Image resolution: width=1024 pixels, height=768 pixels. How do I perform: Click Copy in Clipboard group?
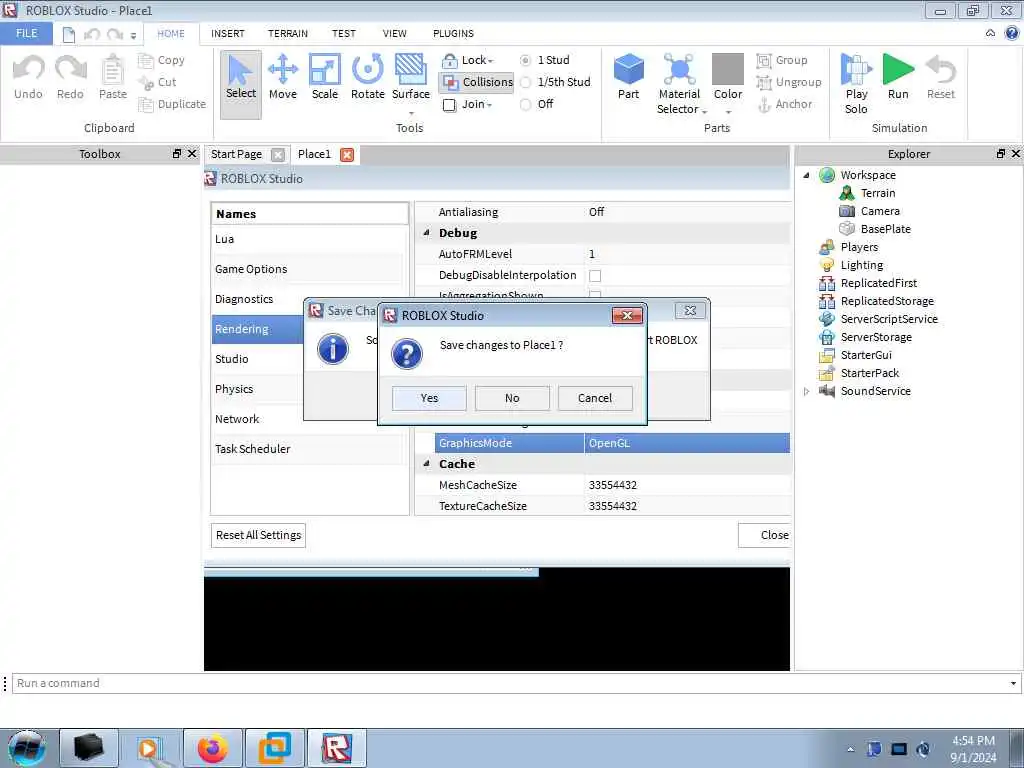pyautogui.click(x=162, y=60)
